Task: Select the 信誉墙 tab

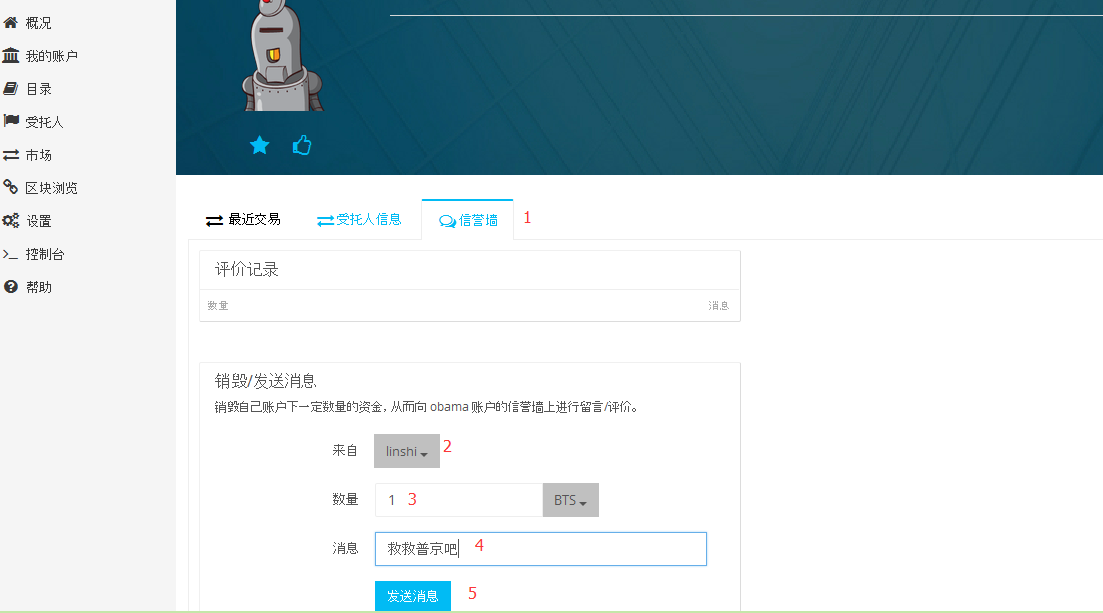Action: click(x=468, y=220)
